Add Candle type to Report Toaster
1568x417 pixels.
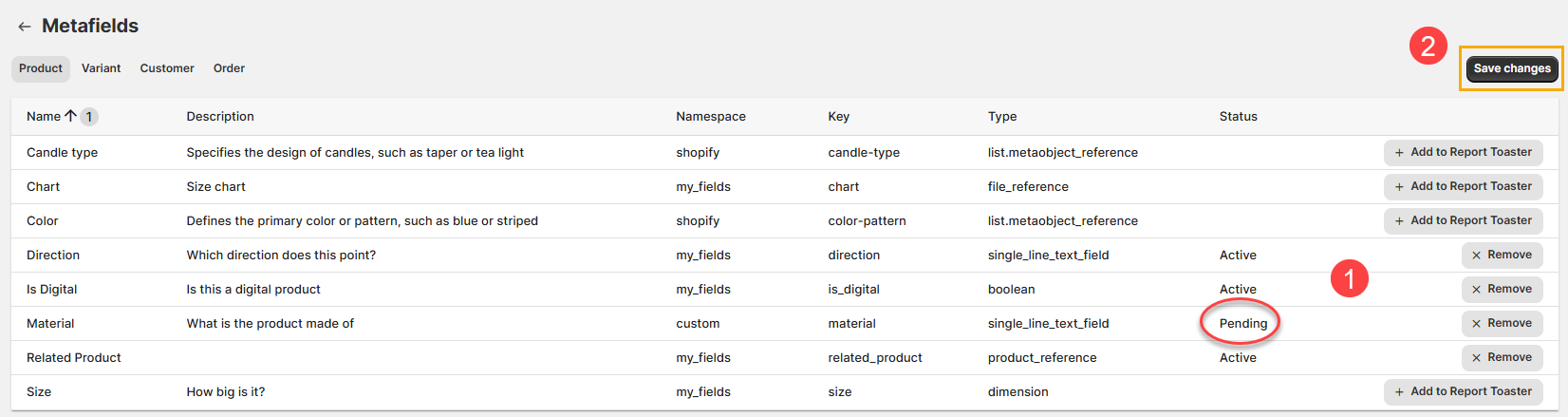[1463, 152]
